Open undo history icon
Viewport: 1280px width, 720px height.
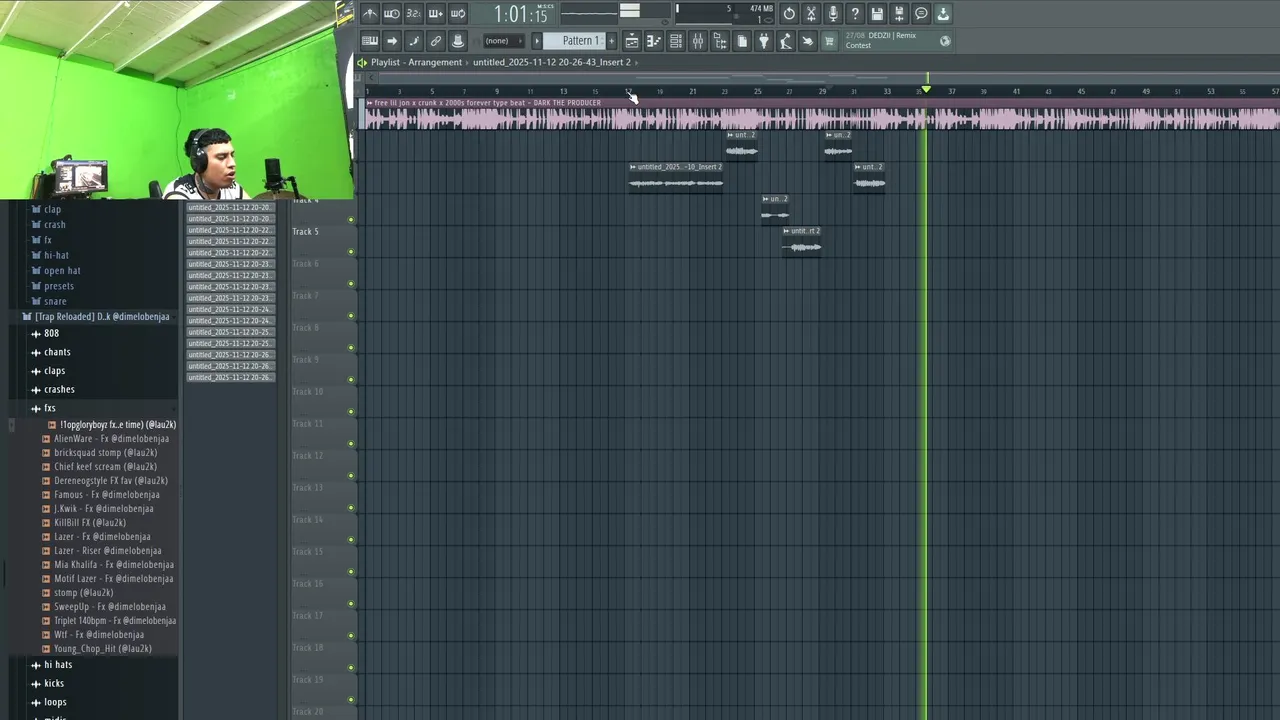click(789, 13)
